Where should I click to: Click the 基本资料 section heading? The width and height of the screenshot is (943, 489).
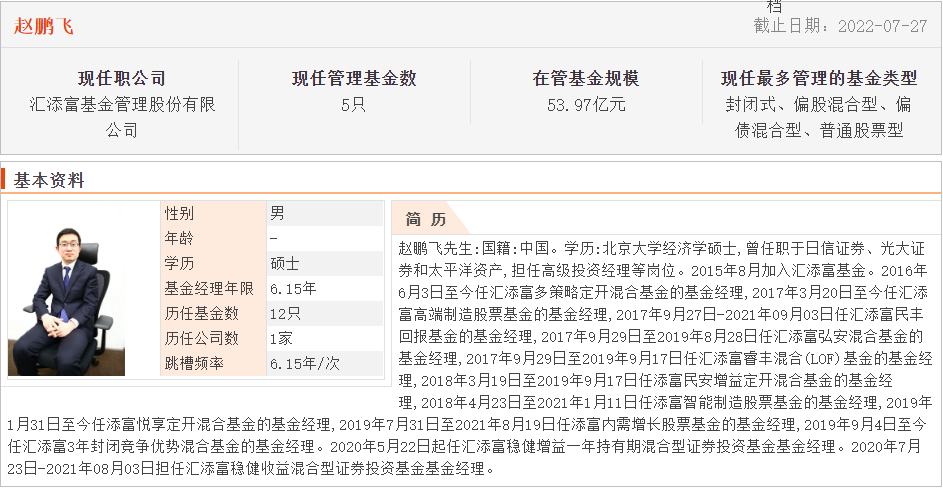pyautogui.click(x=49, y=180)
